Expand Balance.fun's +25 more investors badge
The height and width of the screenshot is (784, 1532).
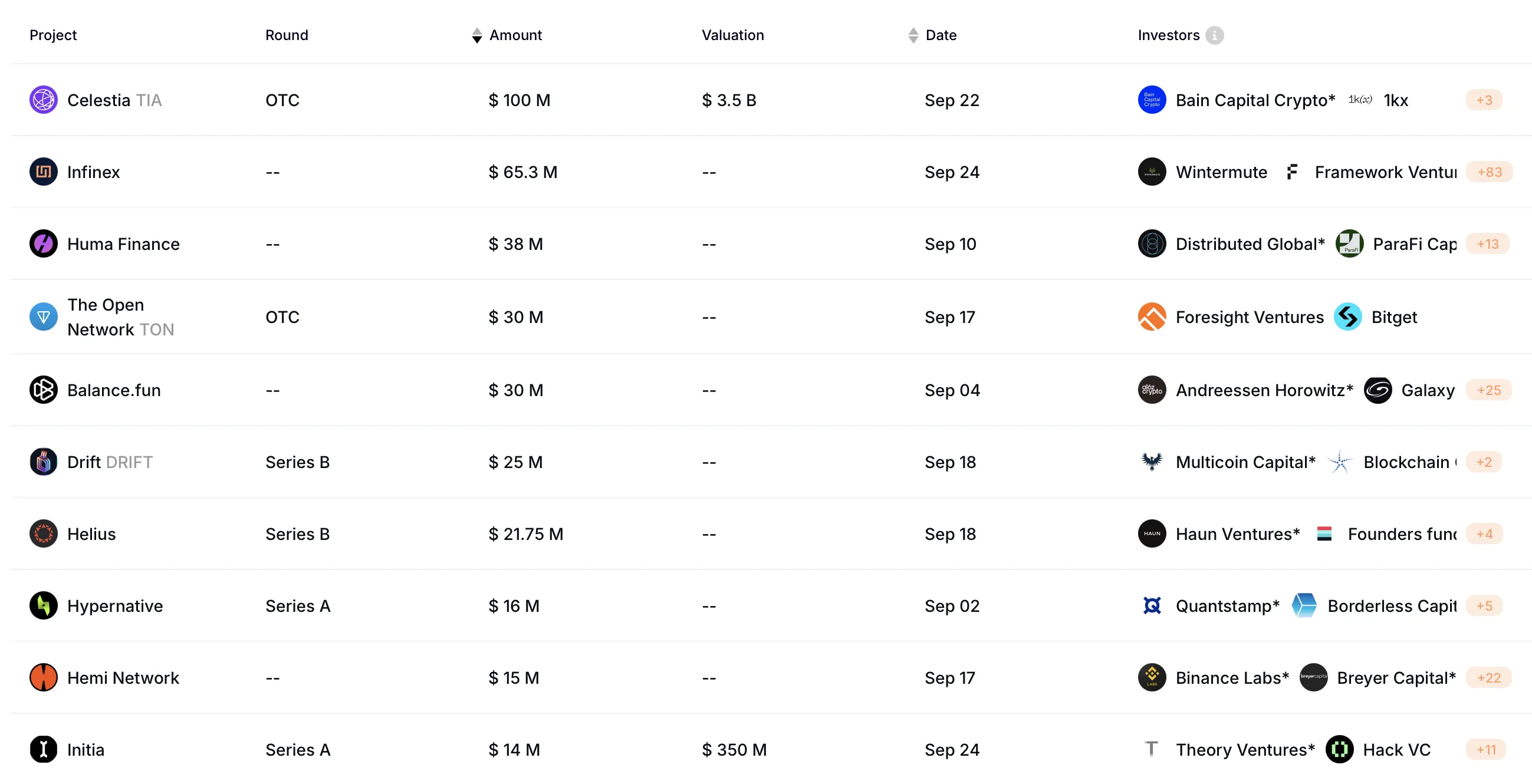coord(1488,390)
